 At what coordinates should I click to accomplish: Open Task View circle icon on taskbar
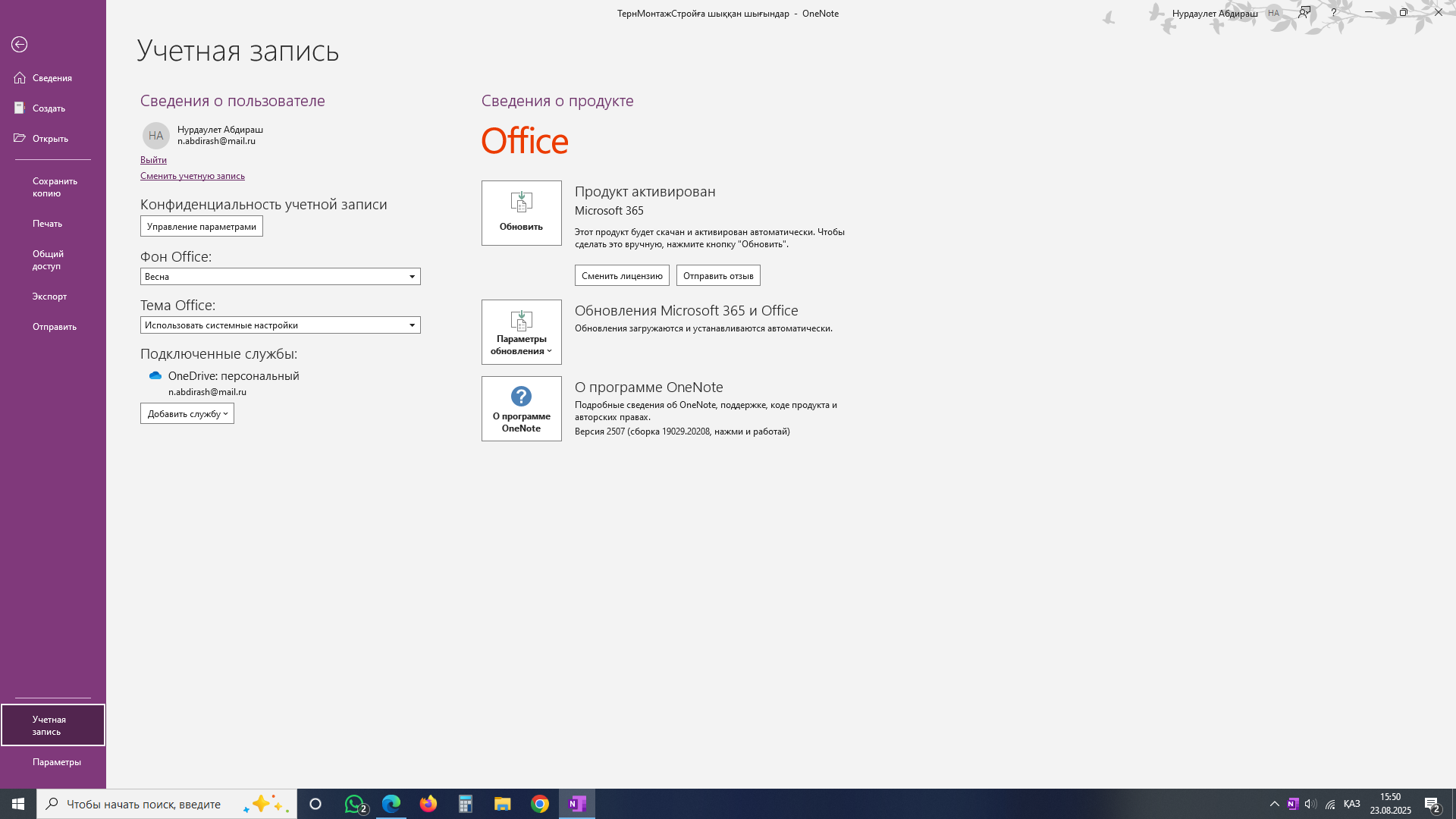pos(315,804)
